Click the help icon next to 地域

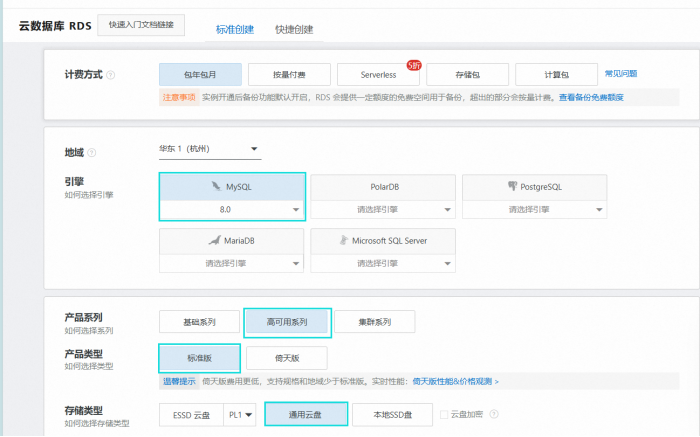(92, 153)
